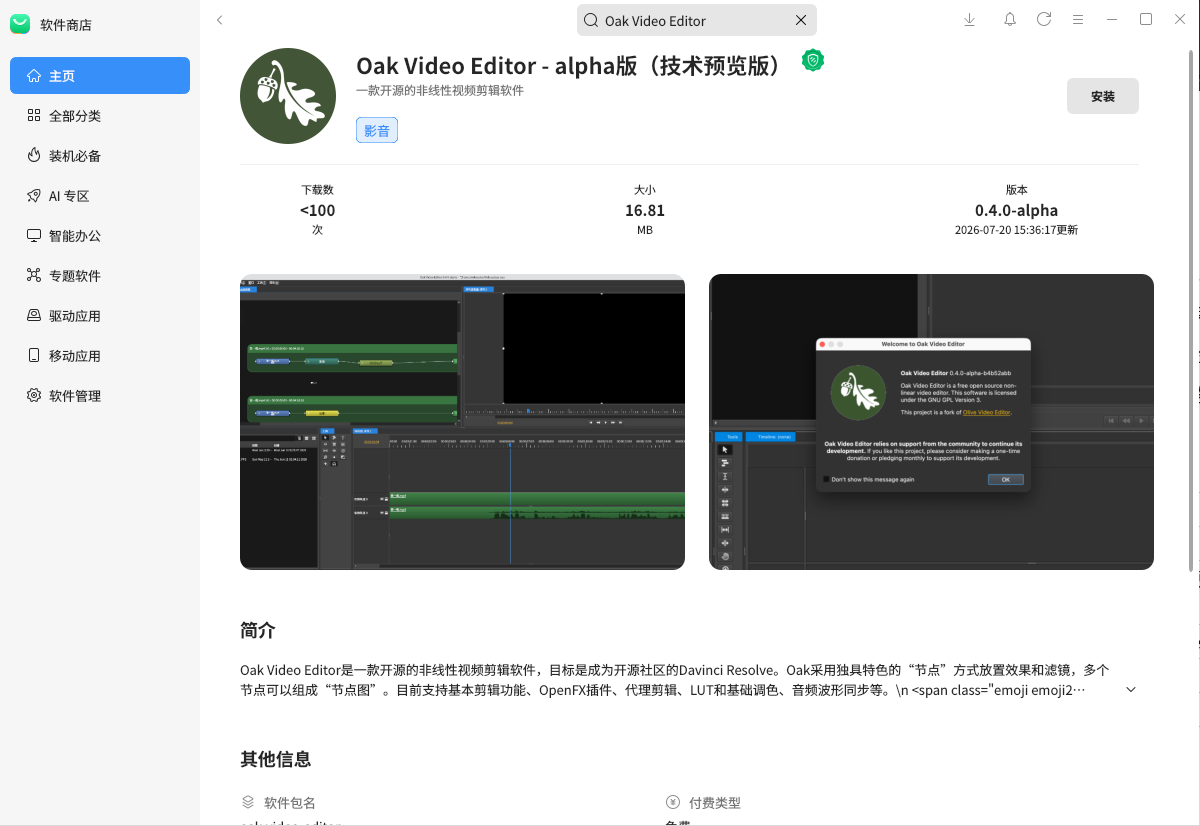Click the drive icon beside 驱动应用
Viewport: 1200px width, 826px height.
click(34, 316)
